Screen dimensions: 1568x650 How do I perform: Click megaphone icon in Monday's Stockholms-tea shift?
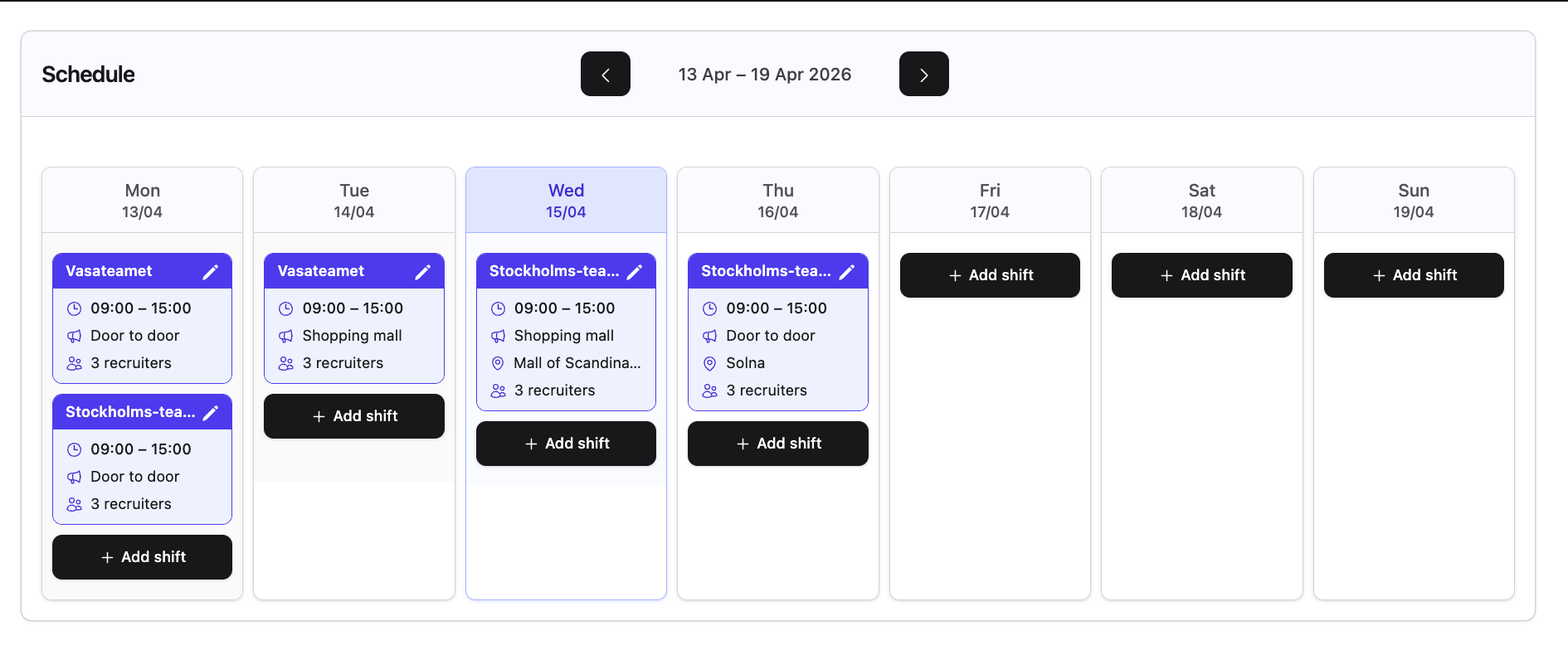tap(74, 477)
